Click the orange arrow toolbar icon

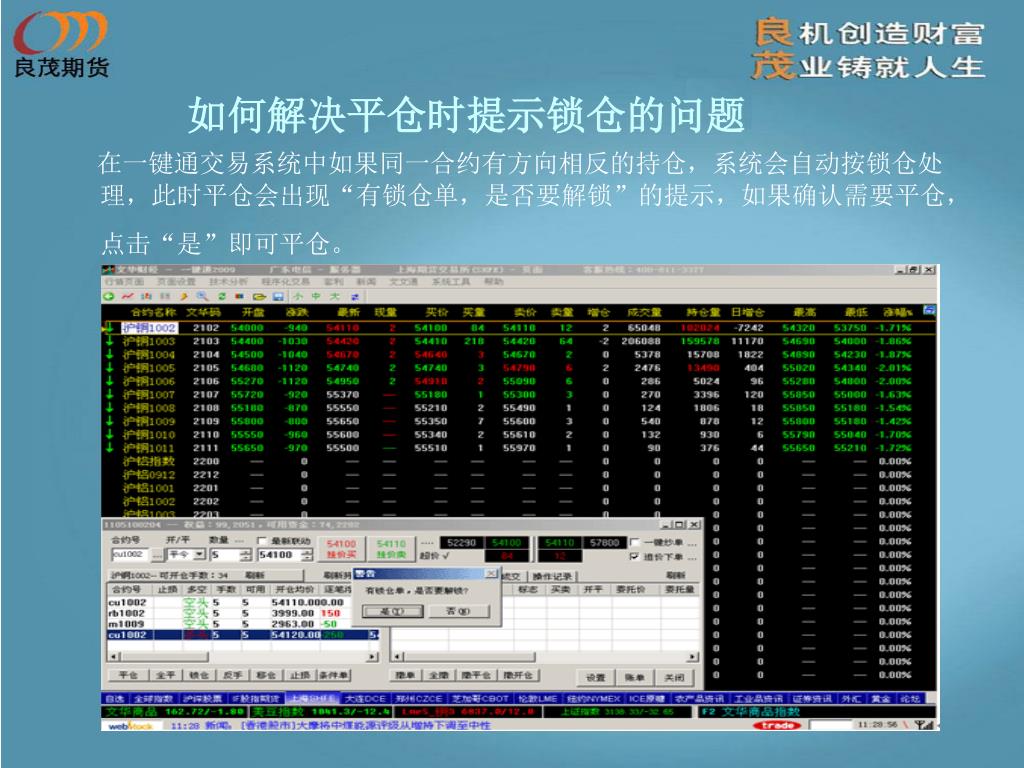coord(184,296)
